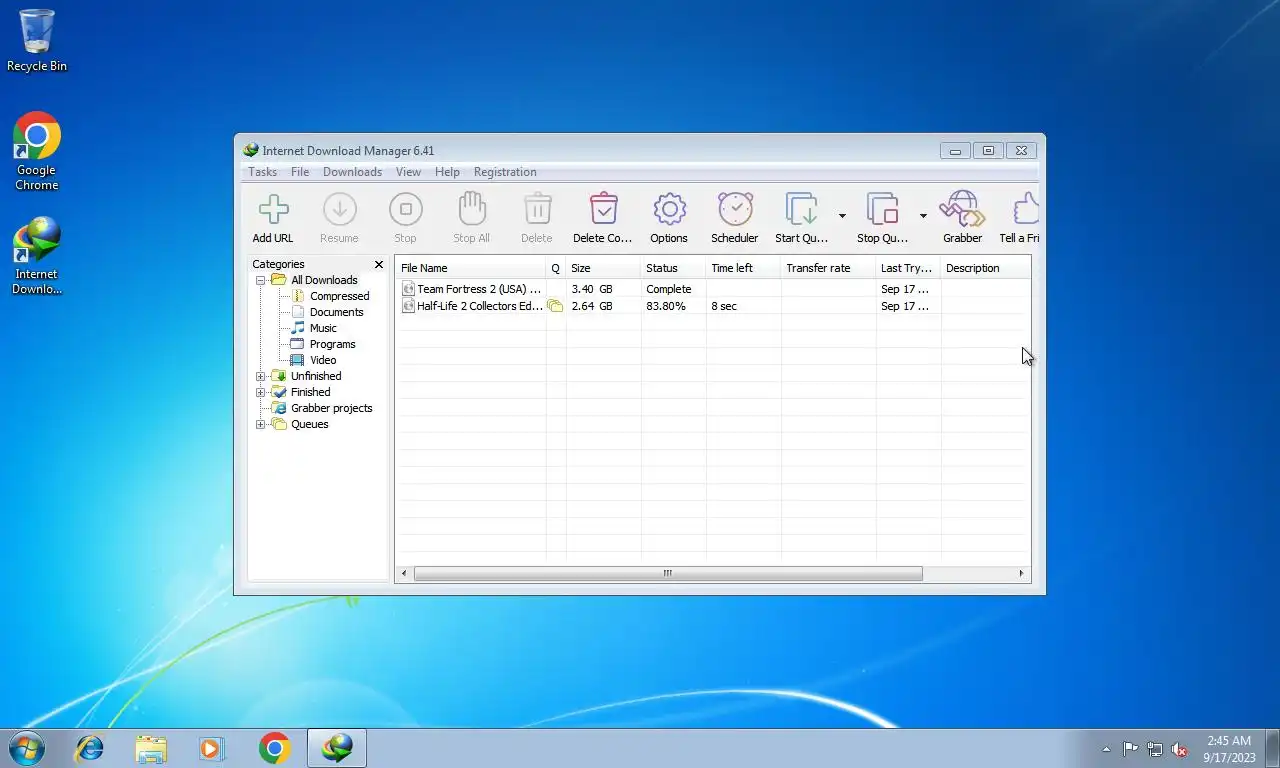Open the Registration menu

[505, 172]
